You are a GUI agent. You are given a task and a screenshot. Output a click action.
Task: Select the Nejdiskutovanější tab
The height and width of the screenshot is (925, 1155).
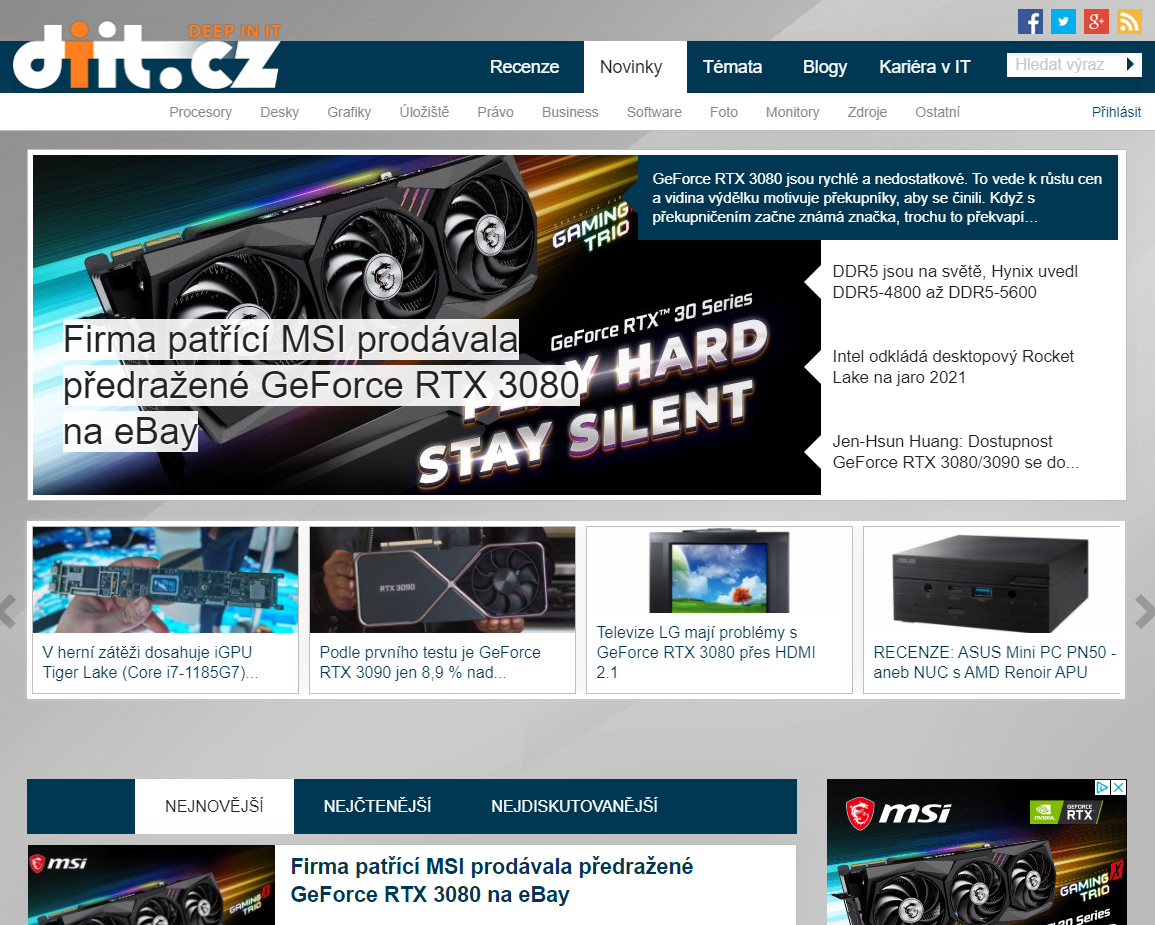pos(574,806)
